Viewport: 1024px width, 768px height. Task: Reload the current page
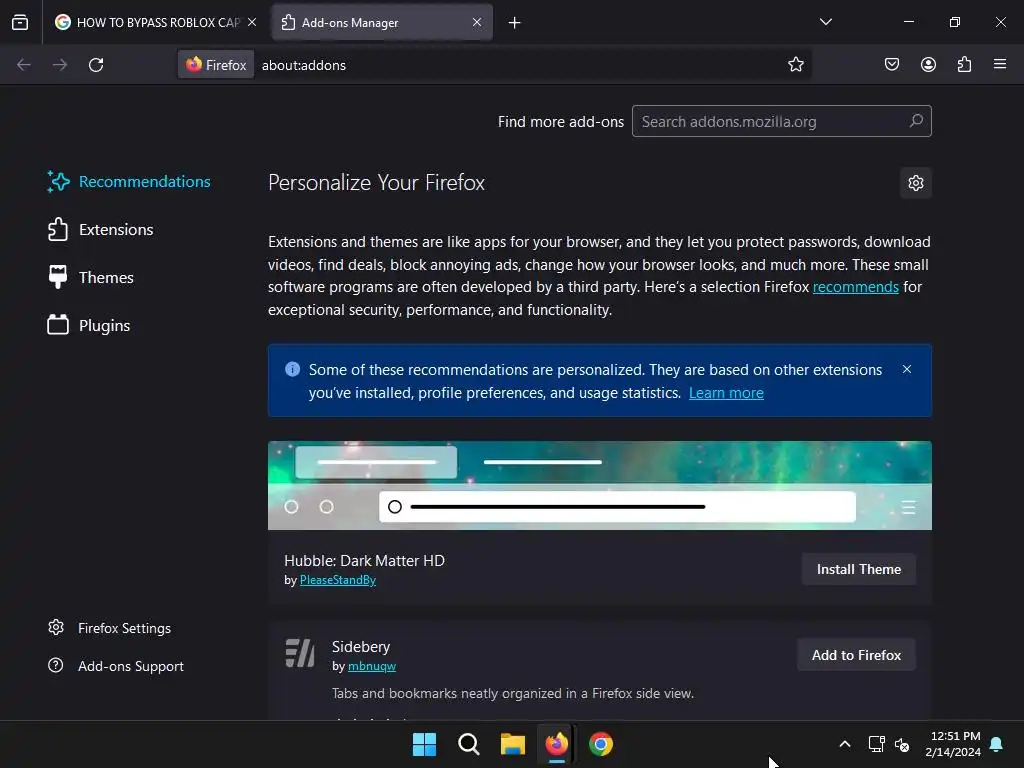[x=96, y=65]
